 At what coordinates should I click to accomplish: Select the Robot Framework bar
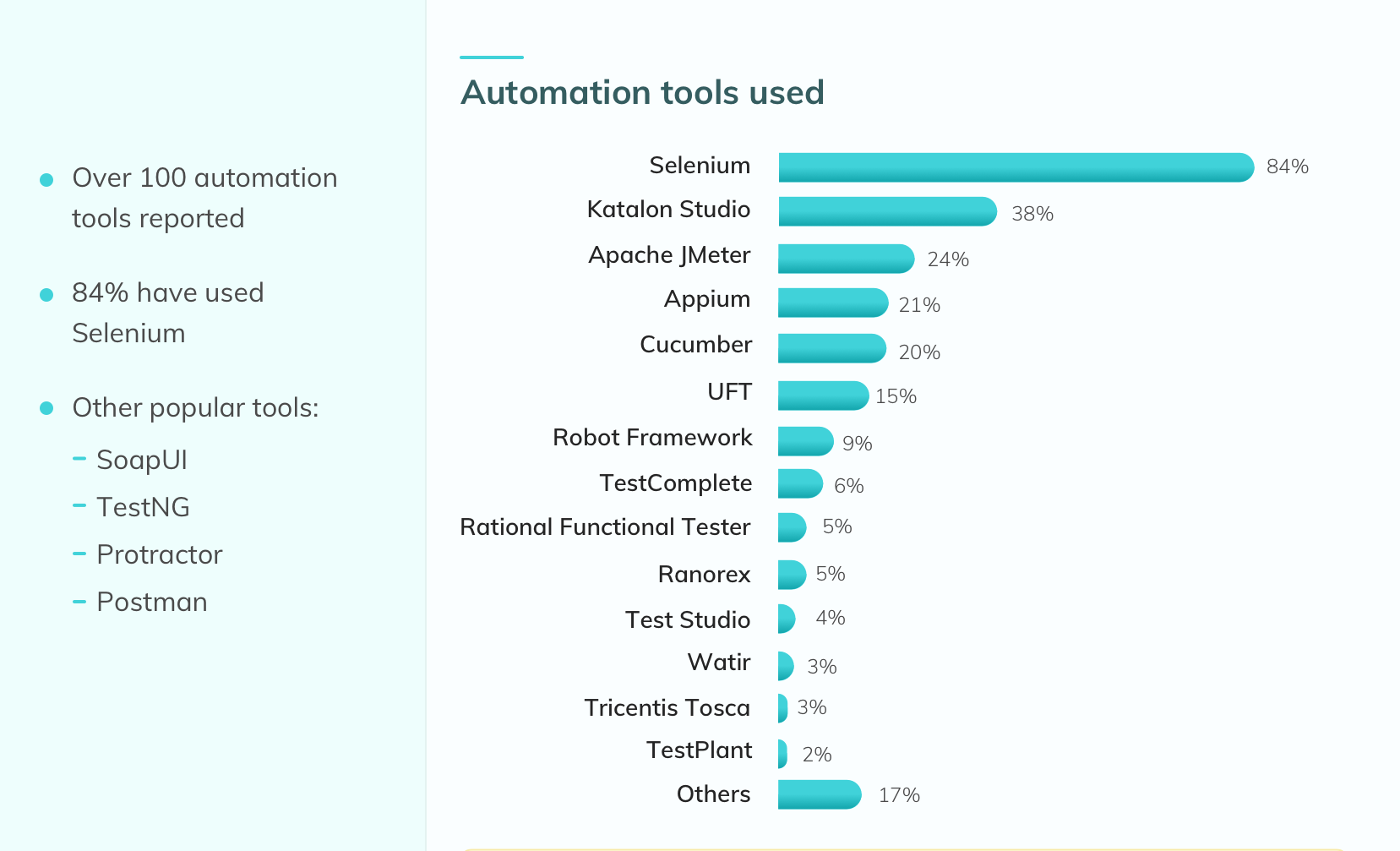click(805, 441)
